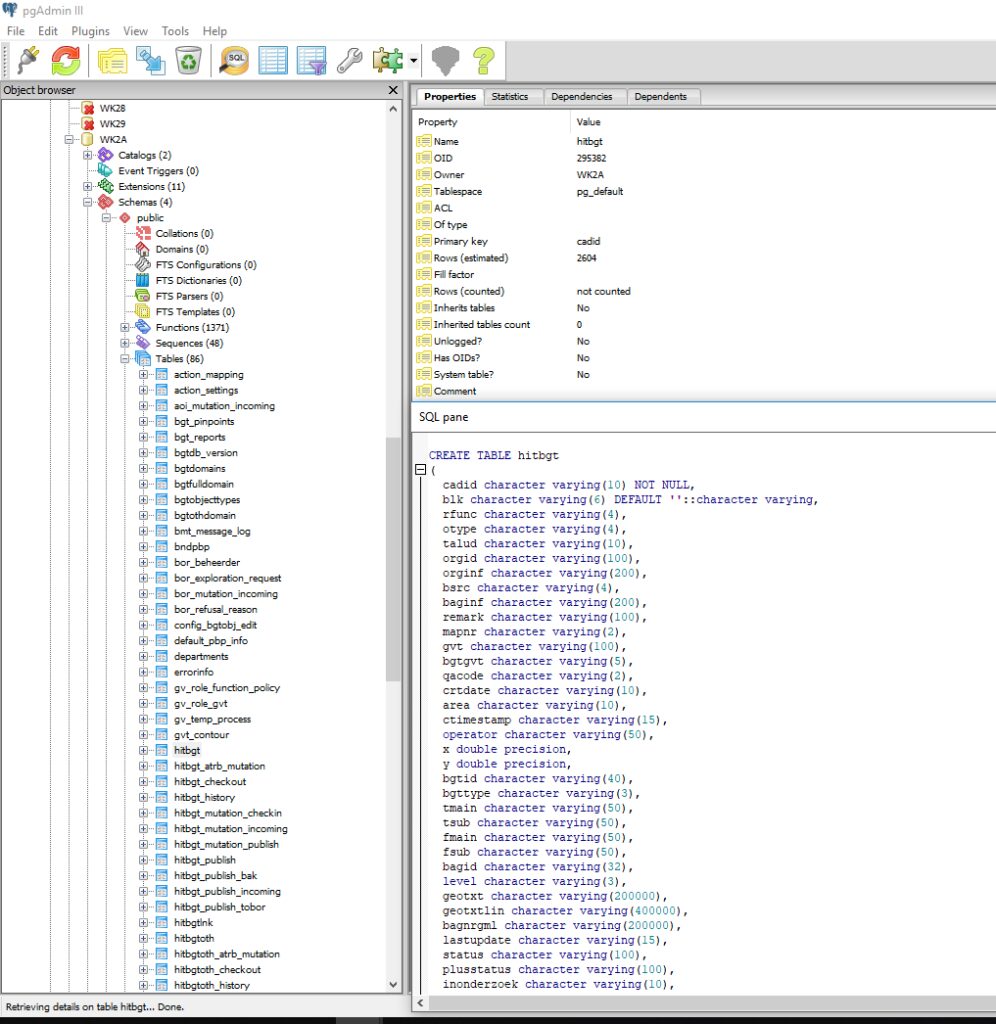996x1024 pixels.
Task: Drop the object using recycle bin icon
Action: 188,61
